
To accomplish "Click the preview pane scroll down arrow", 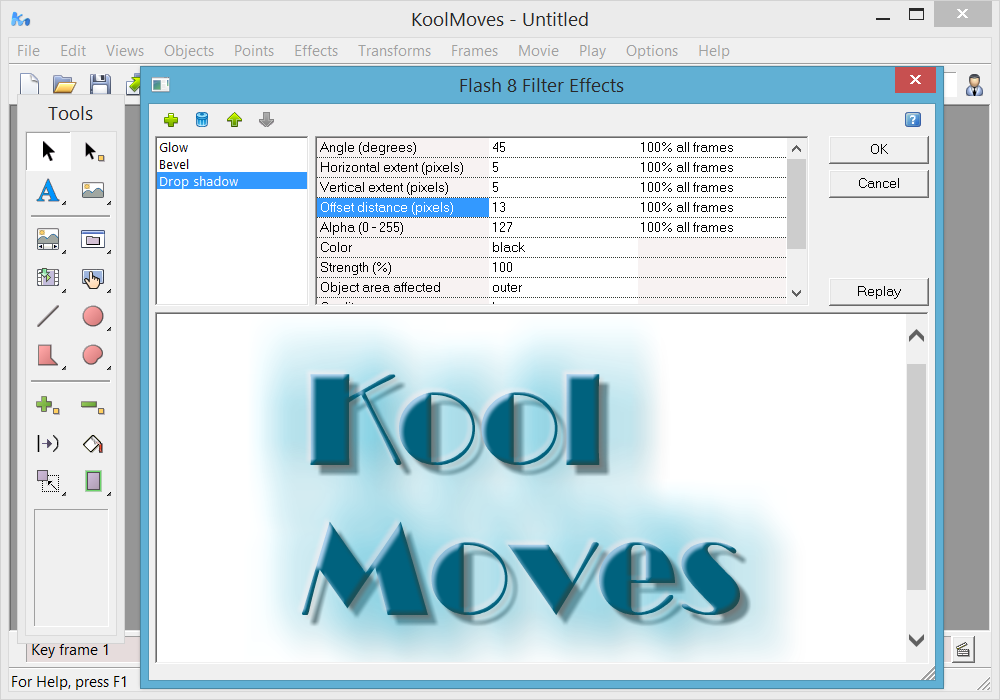I will (916, 640).
